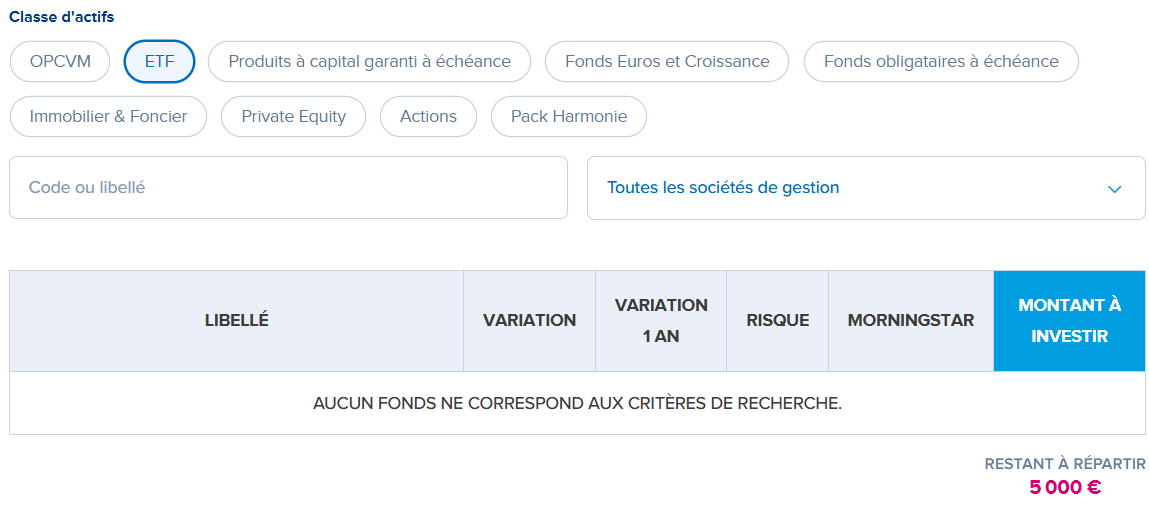Select Fonds obligataires à échéance filter

pos(941,62)
